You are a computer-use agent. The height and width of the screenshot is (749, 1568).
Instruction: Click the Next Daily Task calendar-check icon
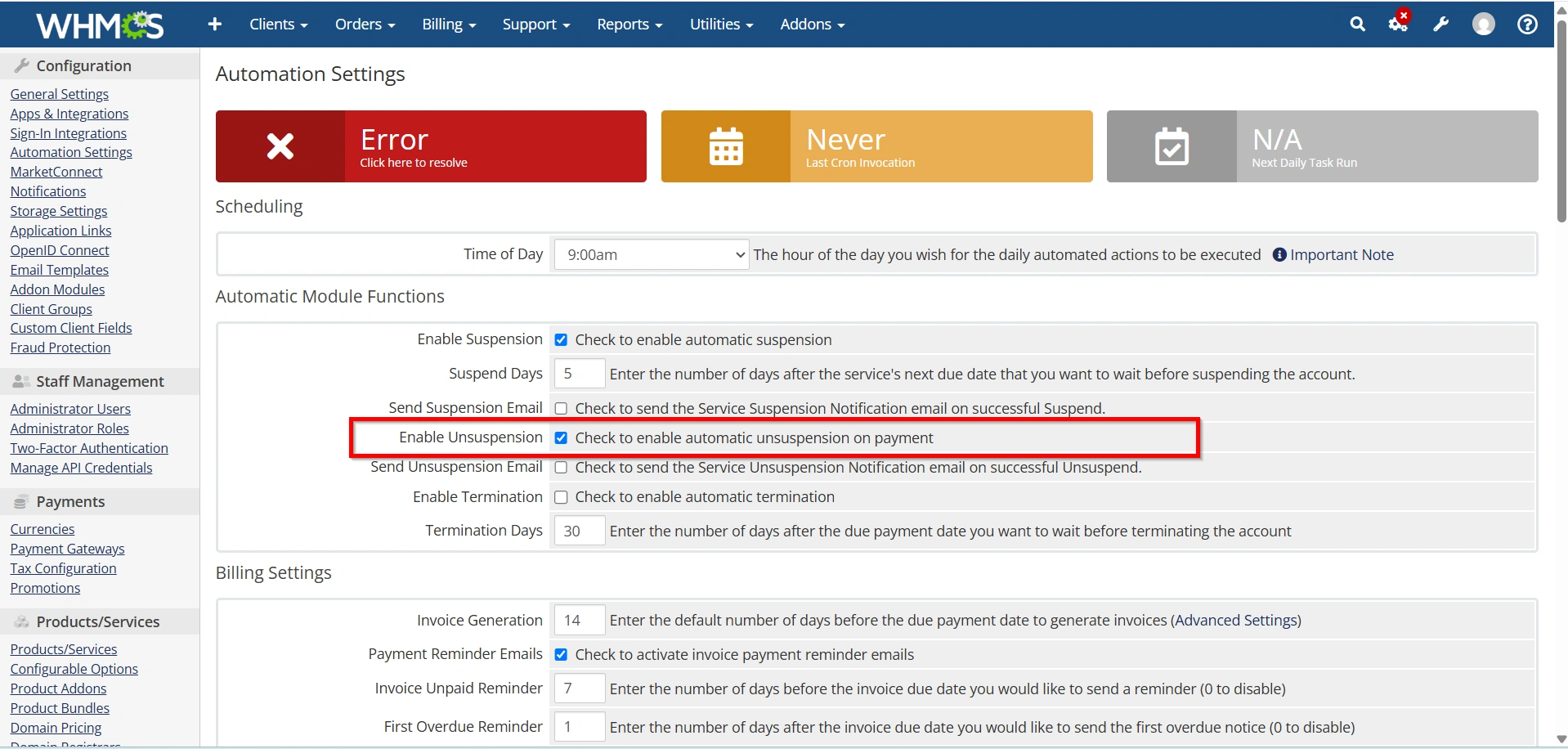[x=1172, y=146]
